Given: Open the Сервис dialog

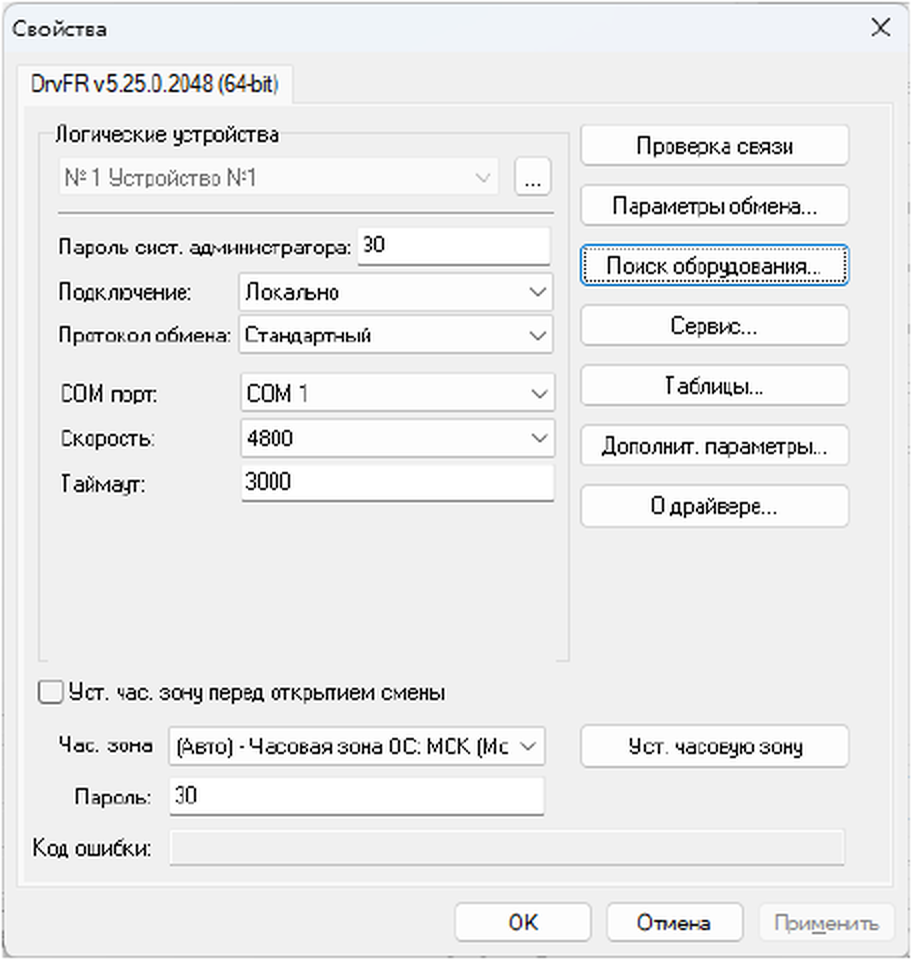Looking at the screenshot, I should (x=714, y=326).
